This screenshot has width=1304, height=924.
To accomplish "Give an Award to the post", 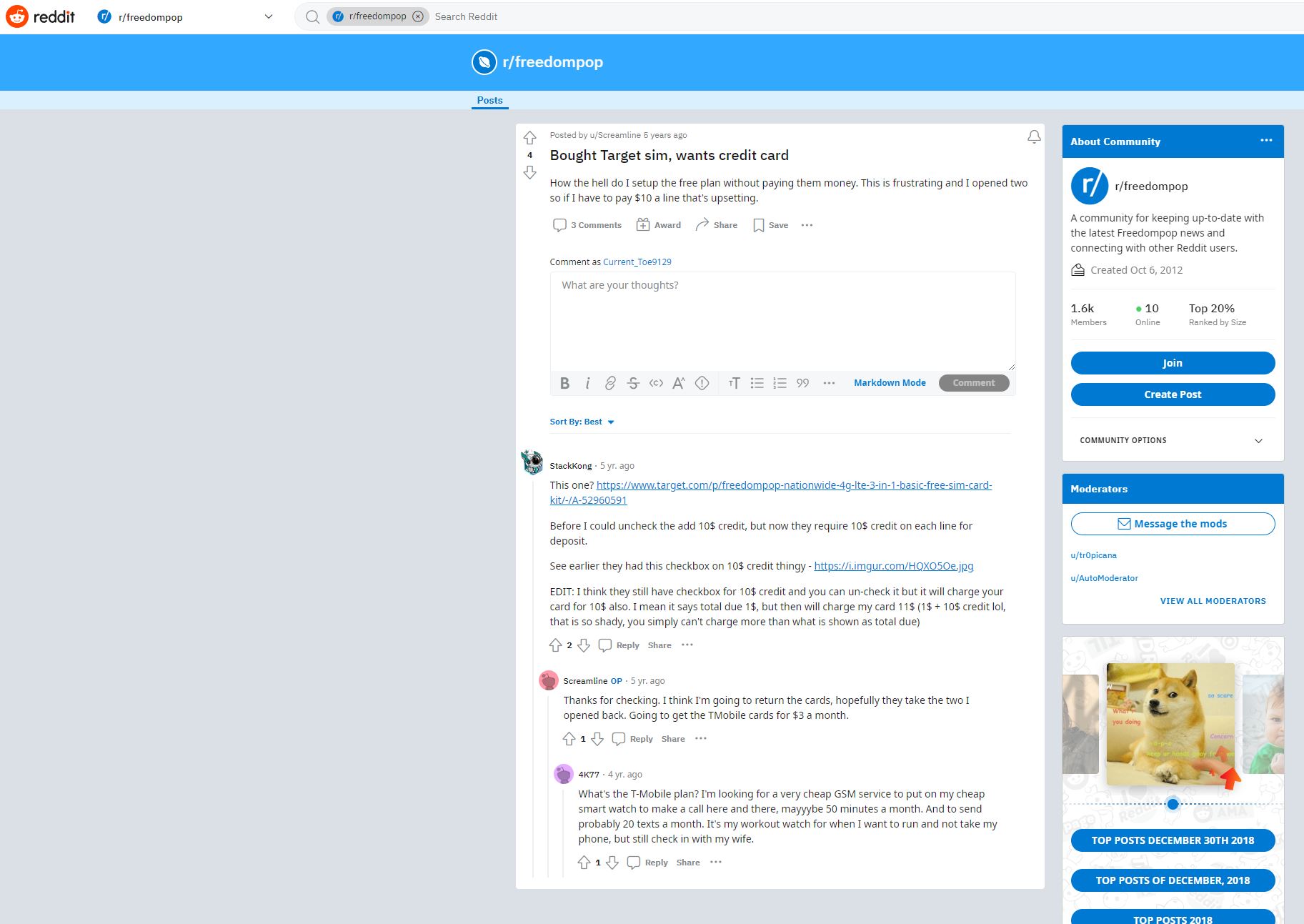I will point(659,225).
